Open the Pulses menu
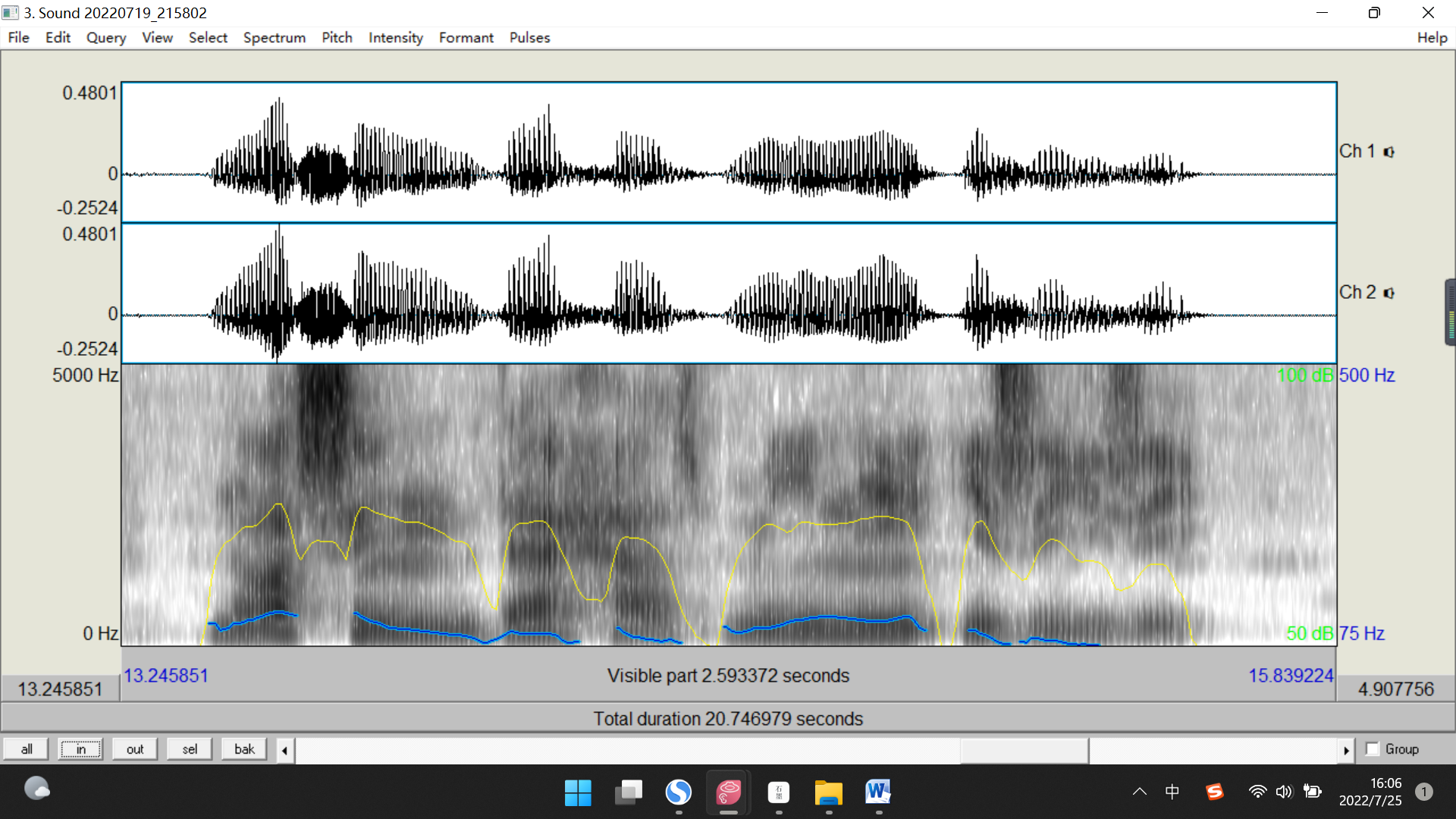Image resolution: width=1456 pixels, height=819 pixels. coord(529,37)
